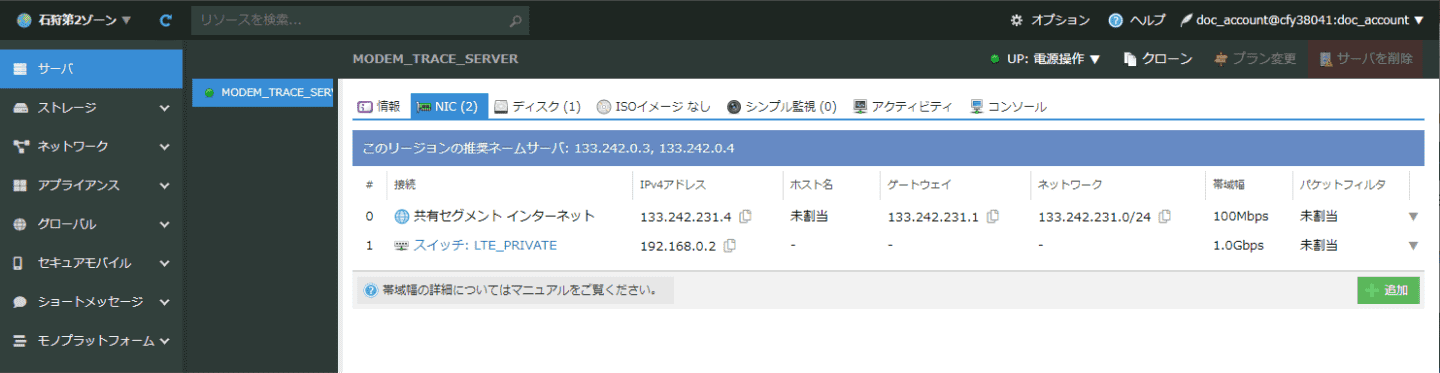This screenshot has width=1440, height=373.
Task: Copy the network 133.242.231.0/24
Action: click(x=1166, y=216)
